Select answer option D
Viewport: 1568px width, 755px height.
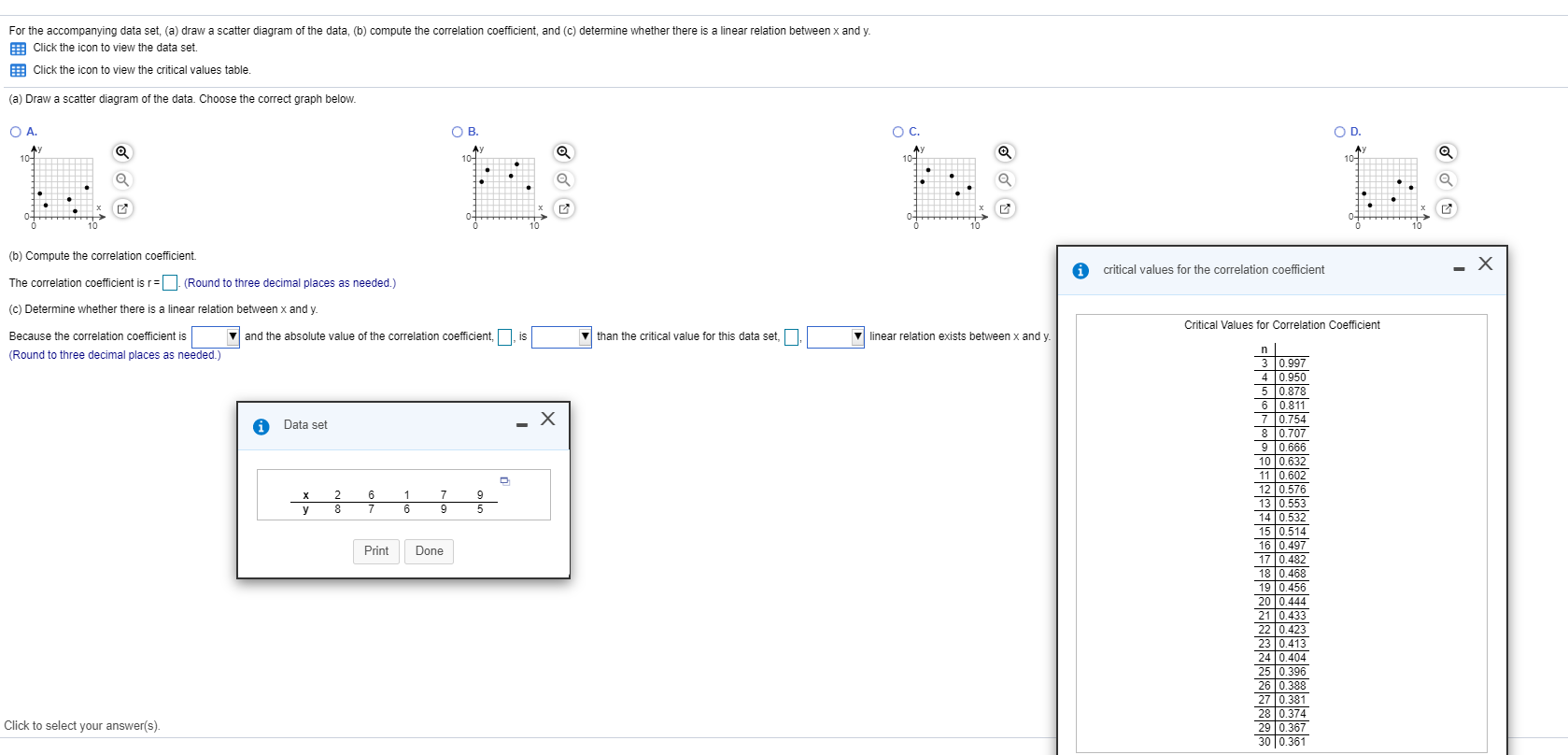(1340, 132)
